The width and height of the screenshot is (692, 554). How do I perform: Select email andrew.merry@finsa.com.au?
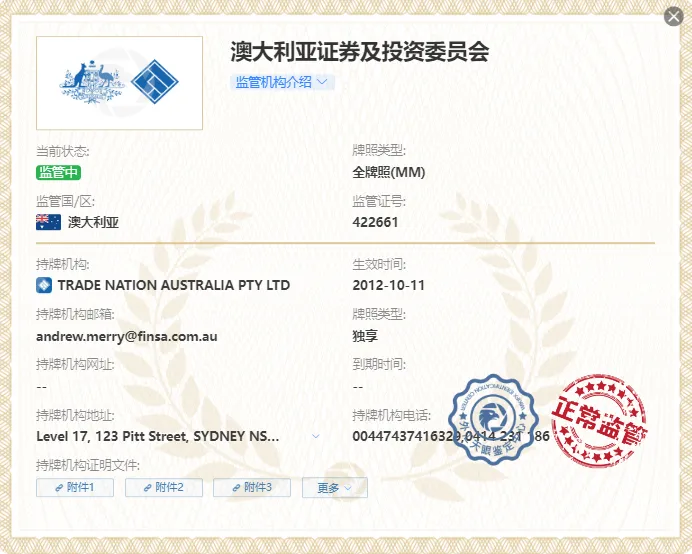click(127, 336)
